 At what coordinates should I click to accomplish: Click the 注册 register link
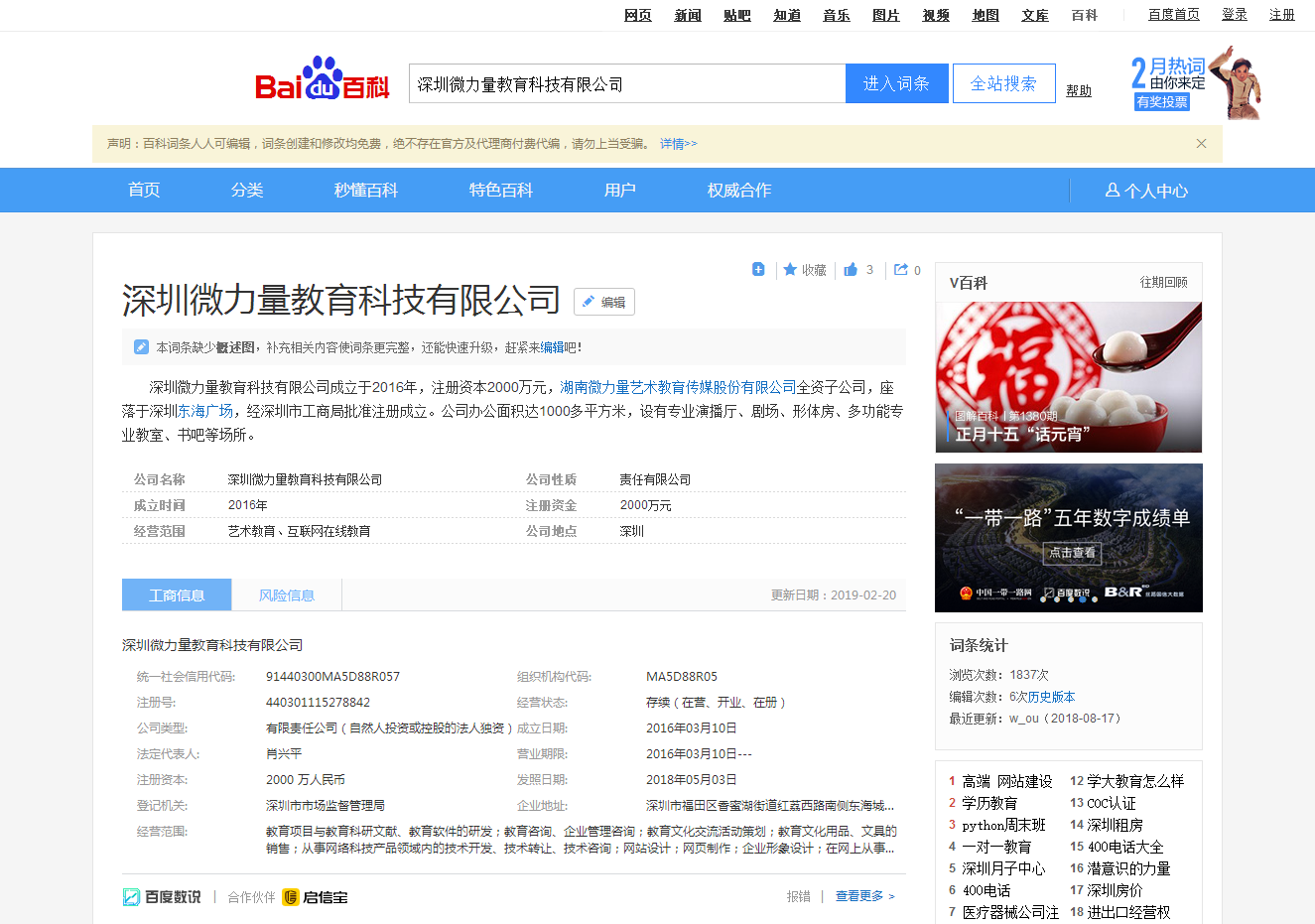tap(1282, 15)
